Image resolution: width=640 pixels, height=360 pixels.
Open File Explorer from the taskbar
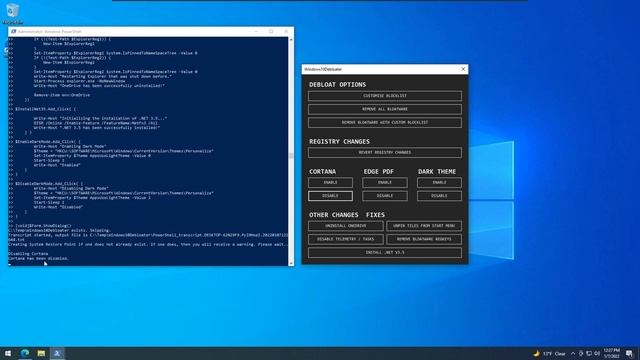point(41,353)
